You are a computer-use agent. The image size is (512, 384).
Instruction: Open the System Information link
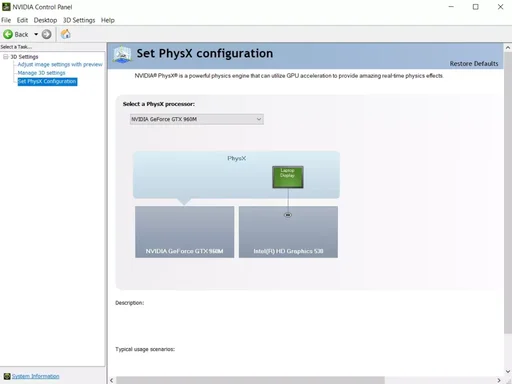35,376
